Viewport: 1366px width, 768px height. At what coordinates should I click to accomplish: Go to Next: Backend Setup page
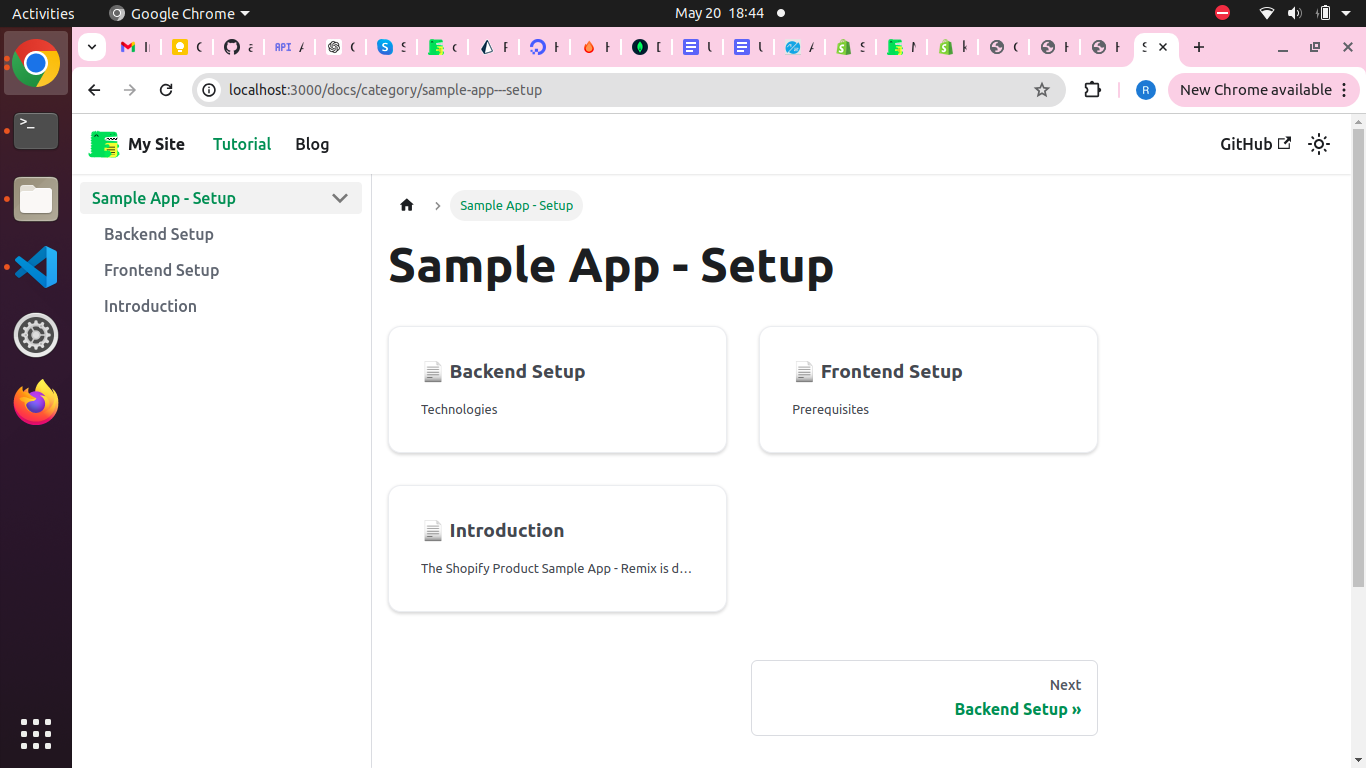coord(924,698)
